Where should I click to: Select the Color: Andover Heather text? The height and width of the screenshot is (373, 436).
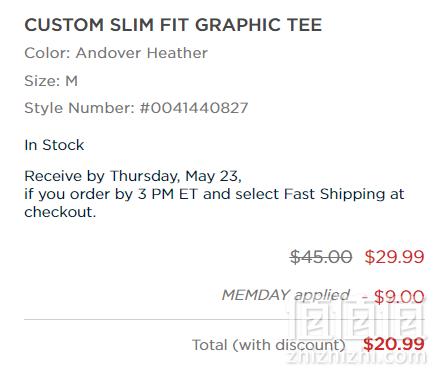(x=116, y=53)
